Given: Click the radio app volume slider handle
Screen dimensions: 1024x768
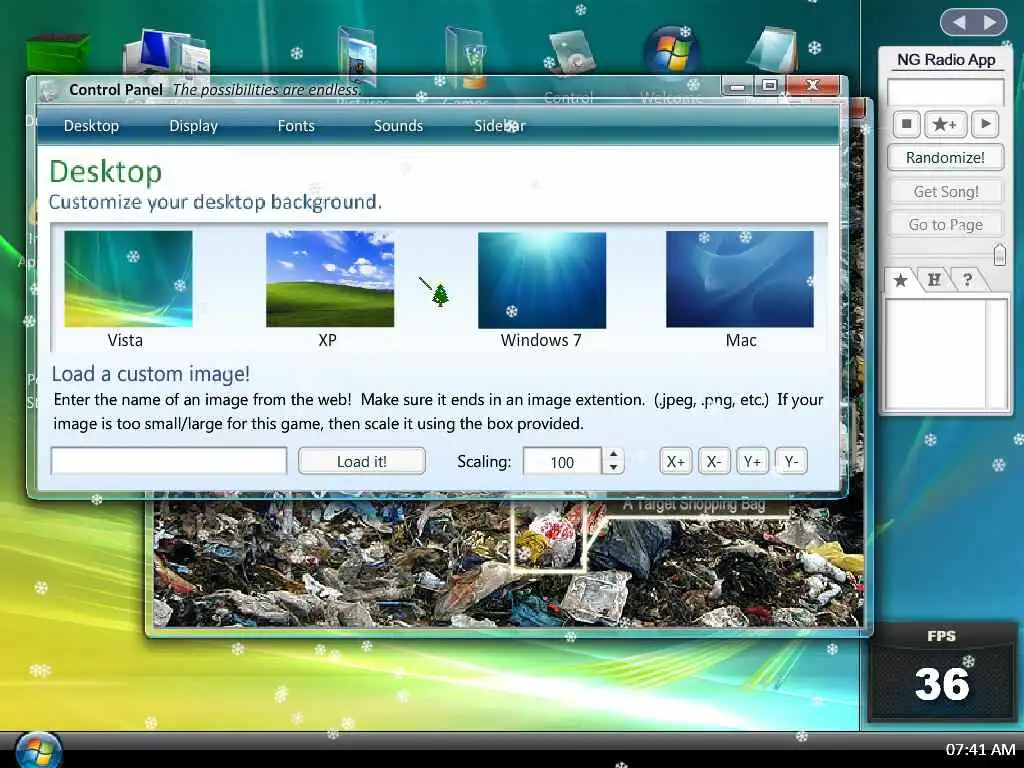Looking at the screenshot, I should coord(999,254).
